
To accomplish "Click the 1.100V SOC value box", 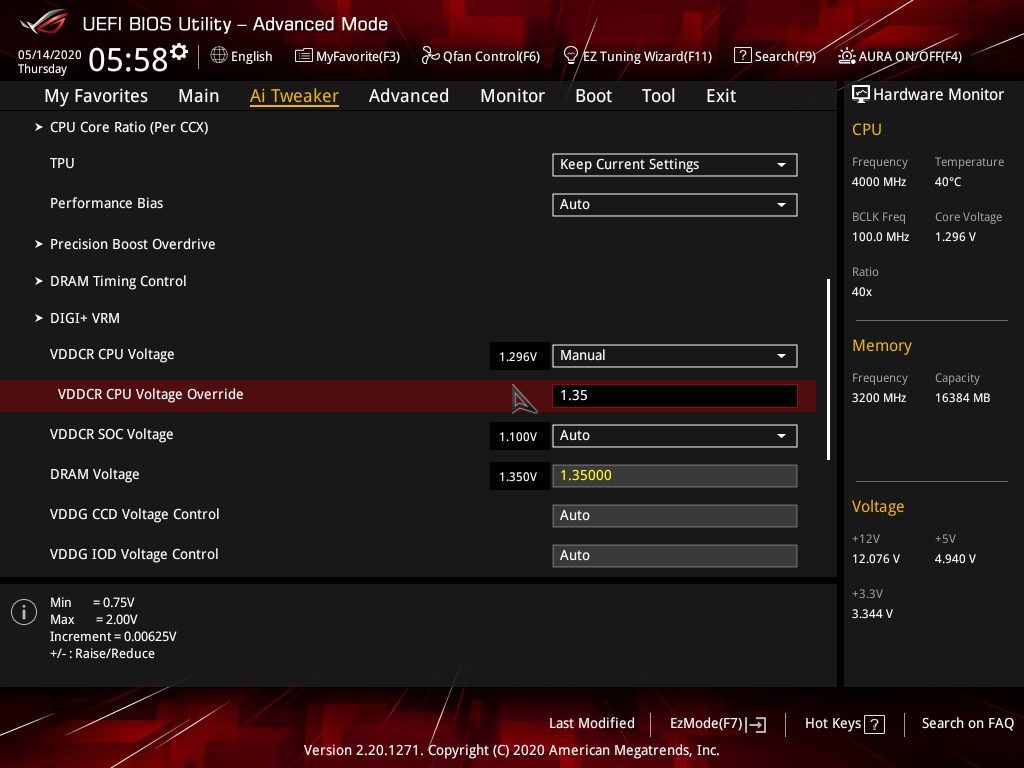I will [x=519, y=437].
